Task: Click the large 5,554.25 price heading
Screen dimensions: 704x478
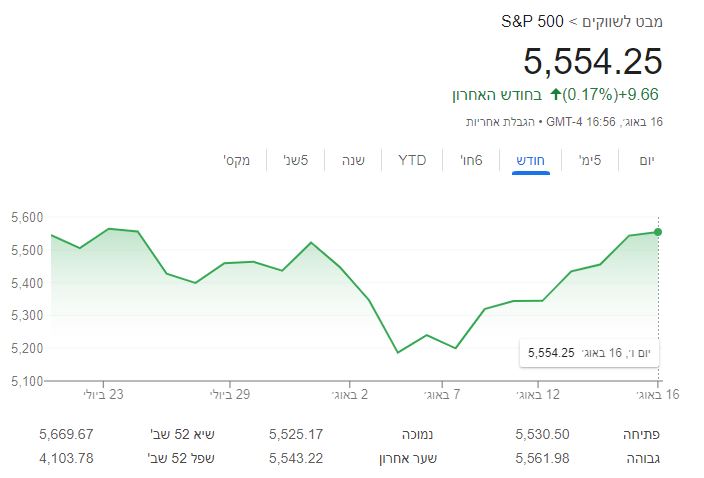Action: click(x=593, y=62)
